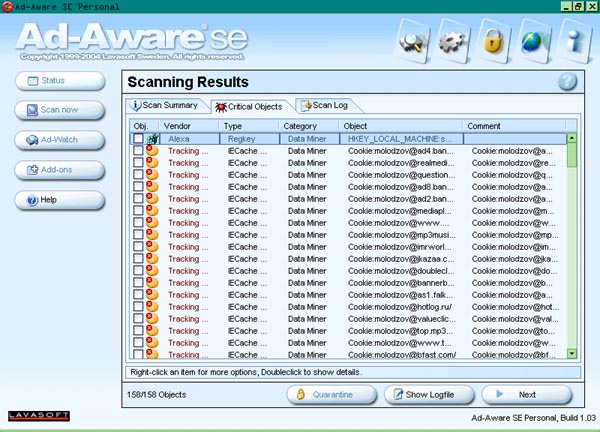Click the Alexa vendor cell
This screenshot has height=432, width=600.
click(190, 139)
